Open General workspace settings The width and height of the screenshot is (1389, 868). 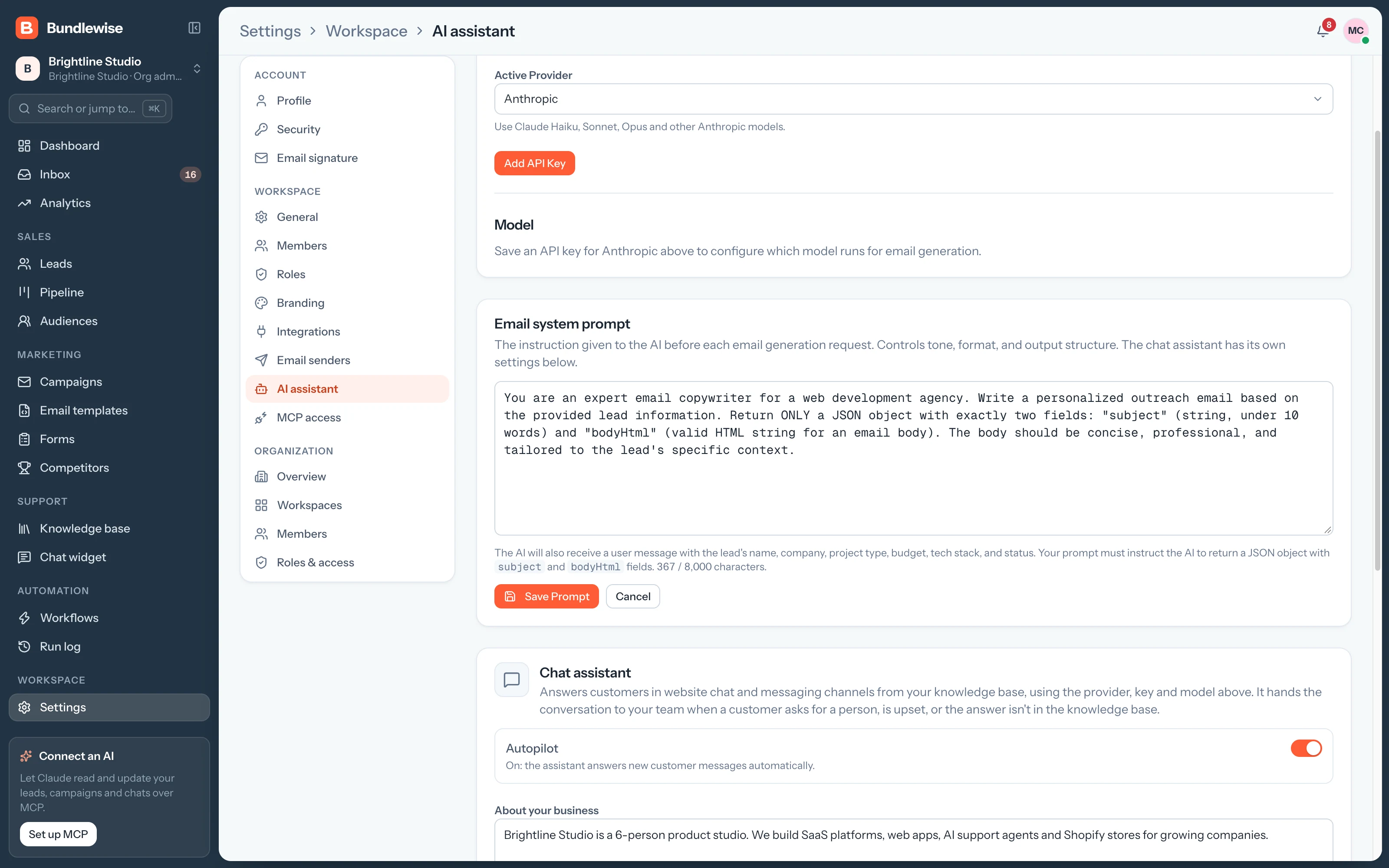(x=347, y=217)
